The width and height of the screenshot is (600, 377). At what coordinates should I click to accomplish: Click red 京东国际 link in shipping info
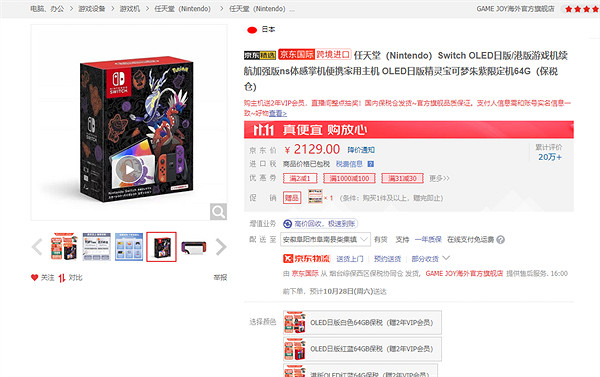pos(305,273)
